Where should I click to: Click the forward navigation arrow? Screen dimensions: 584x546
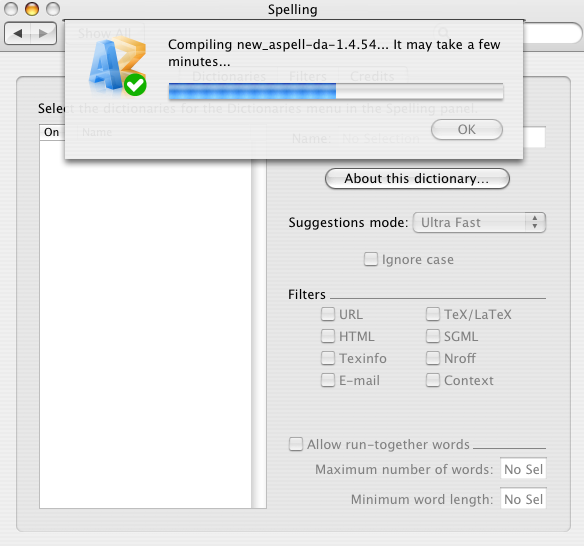click(43, 34)
